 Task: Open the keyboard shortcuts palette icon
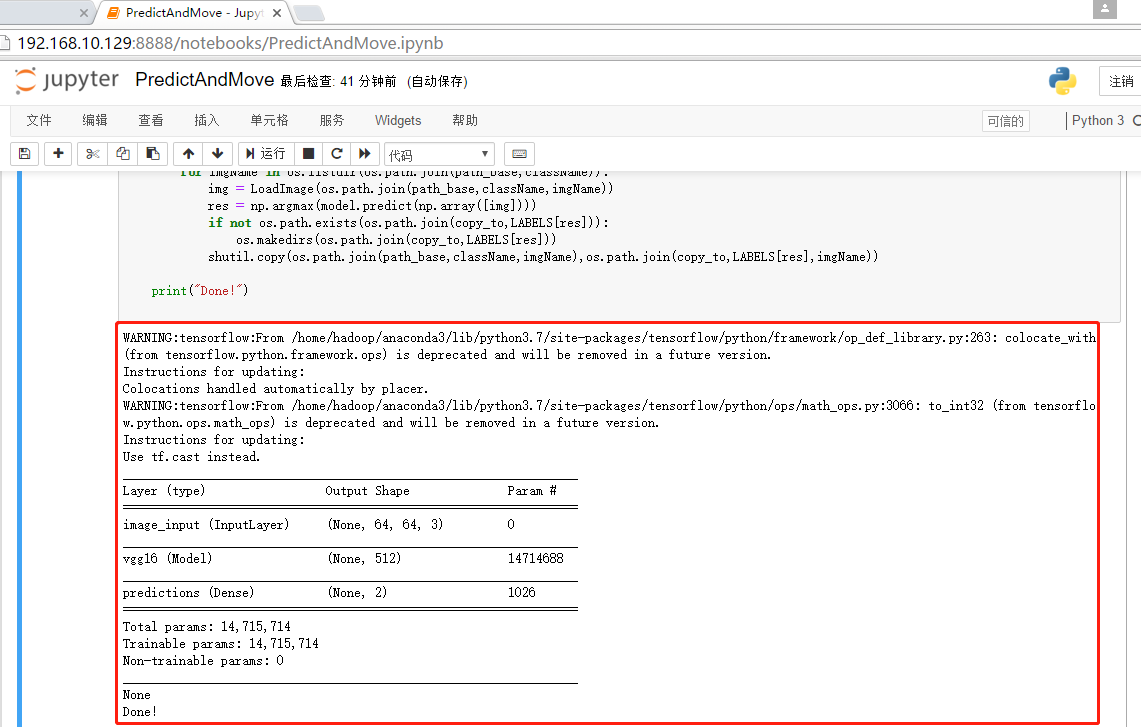pyautogui.click(x=519, y=153)
